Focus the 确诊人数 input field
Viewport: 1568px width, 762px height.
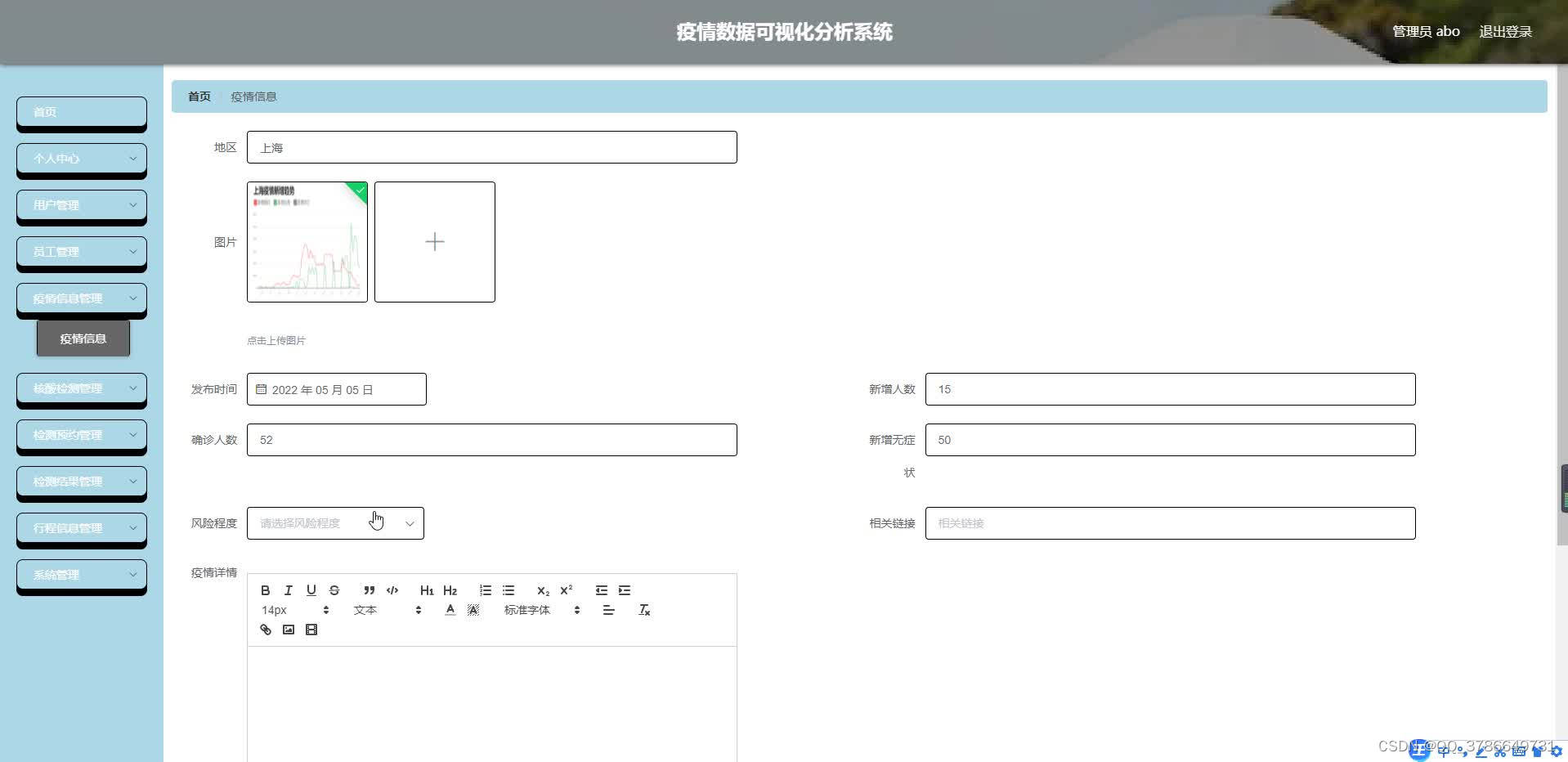pyautogui.click(x=492, y=440)
